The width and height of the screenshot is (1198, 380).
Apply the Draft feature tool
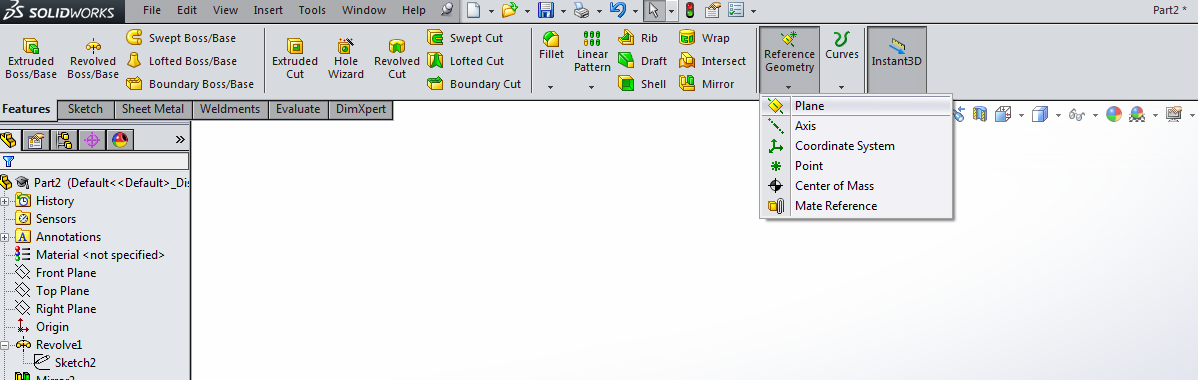tap(642, 61)
